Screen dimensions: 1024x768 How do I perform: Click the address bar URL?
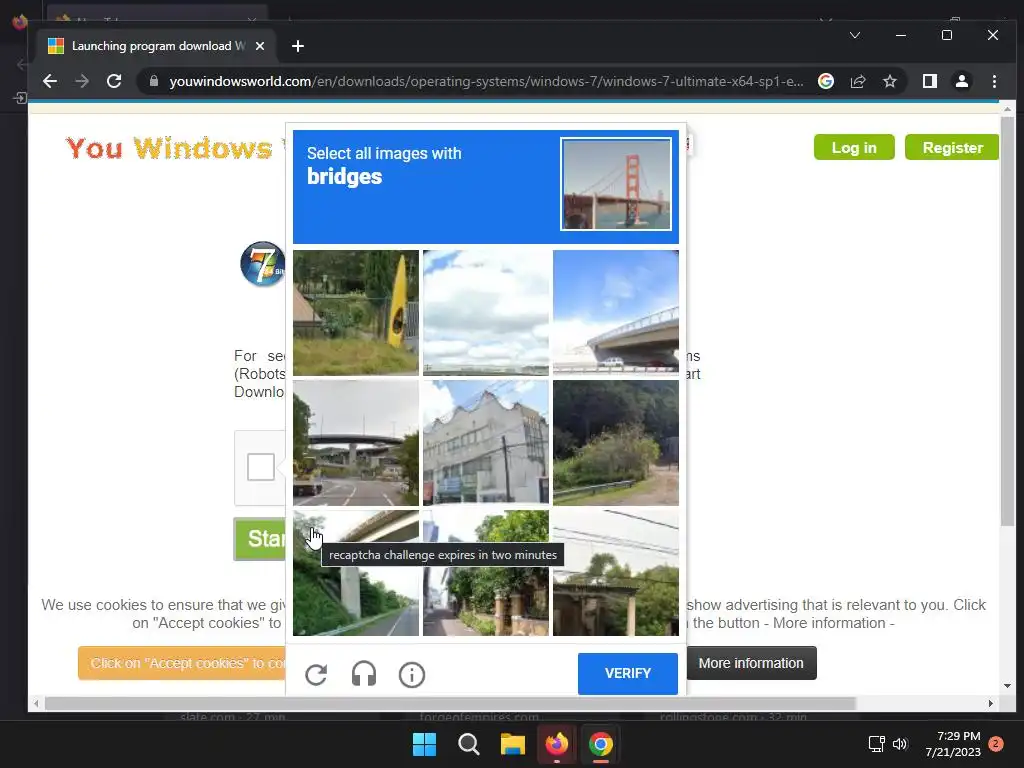(x=486, y=81)
